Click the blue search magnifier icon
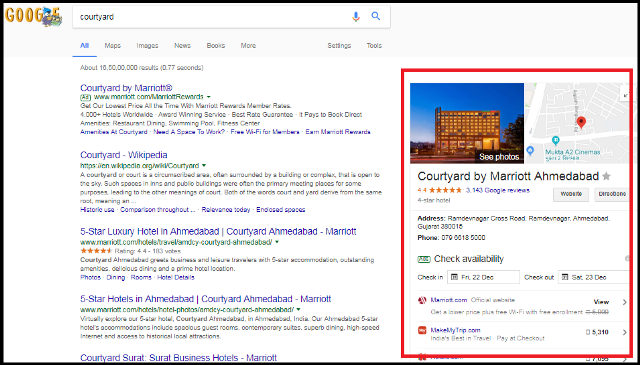This screenshot has height=365, width=640. tap(376, 16)
